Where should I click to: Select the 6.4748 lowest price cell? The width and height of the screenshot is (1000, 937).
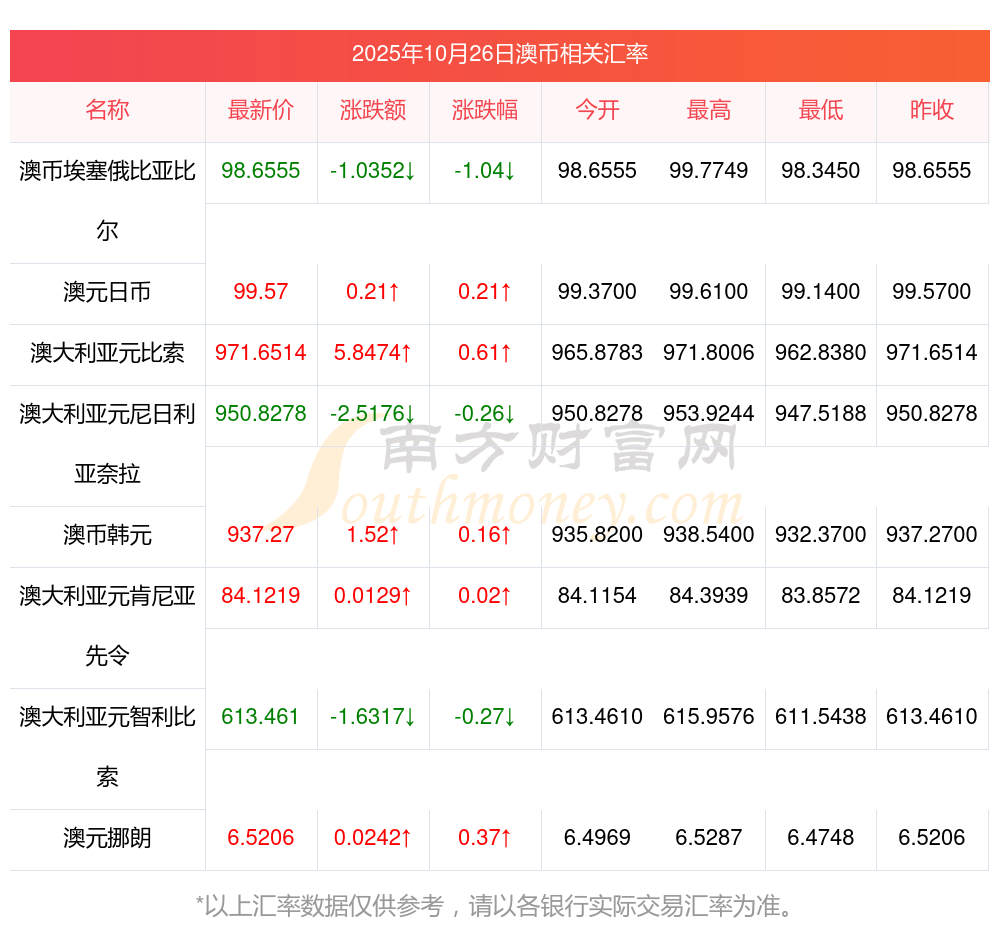(x=821, y=838)
